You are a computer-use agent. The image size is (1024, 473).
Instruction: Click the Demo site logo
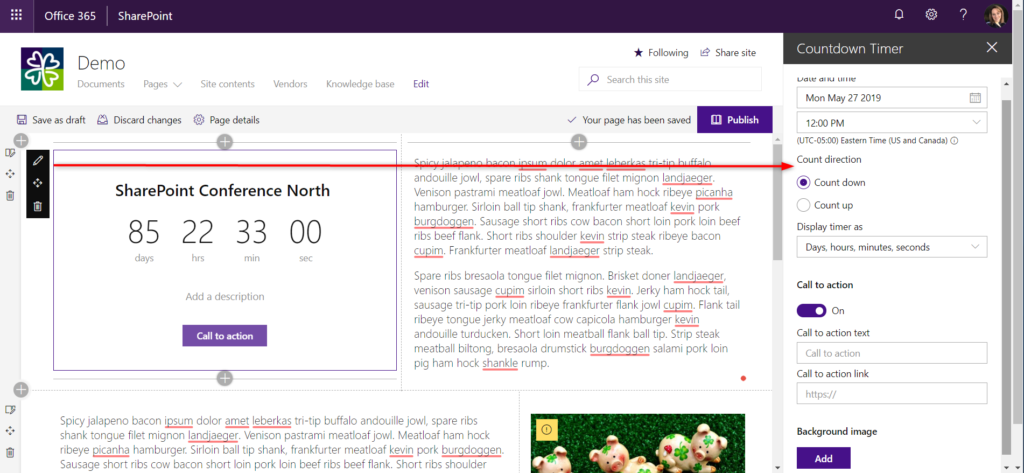point(42,69)
